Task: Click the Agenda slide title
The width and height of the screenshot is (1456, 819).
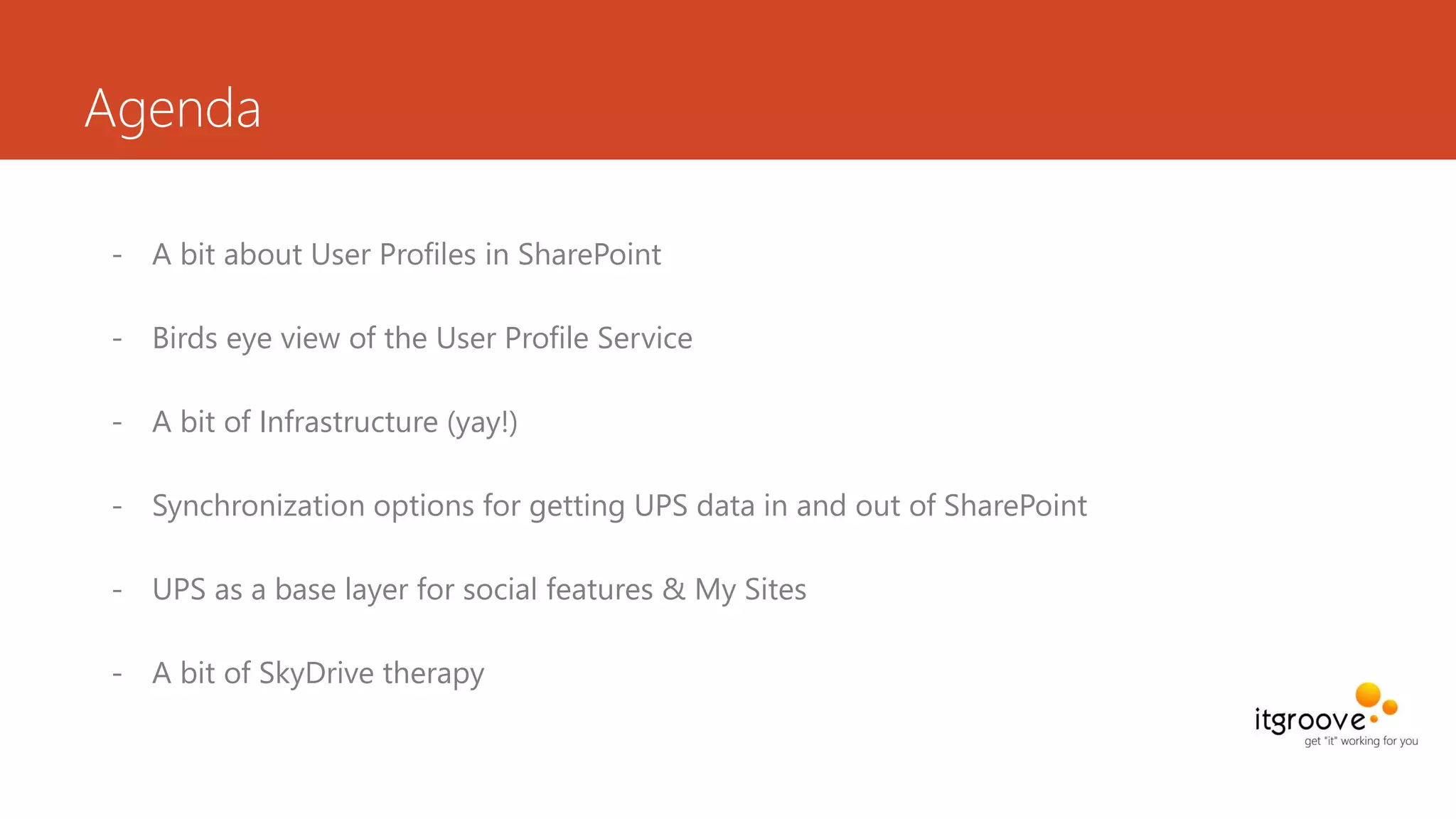Action: coord(173,109)
